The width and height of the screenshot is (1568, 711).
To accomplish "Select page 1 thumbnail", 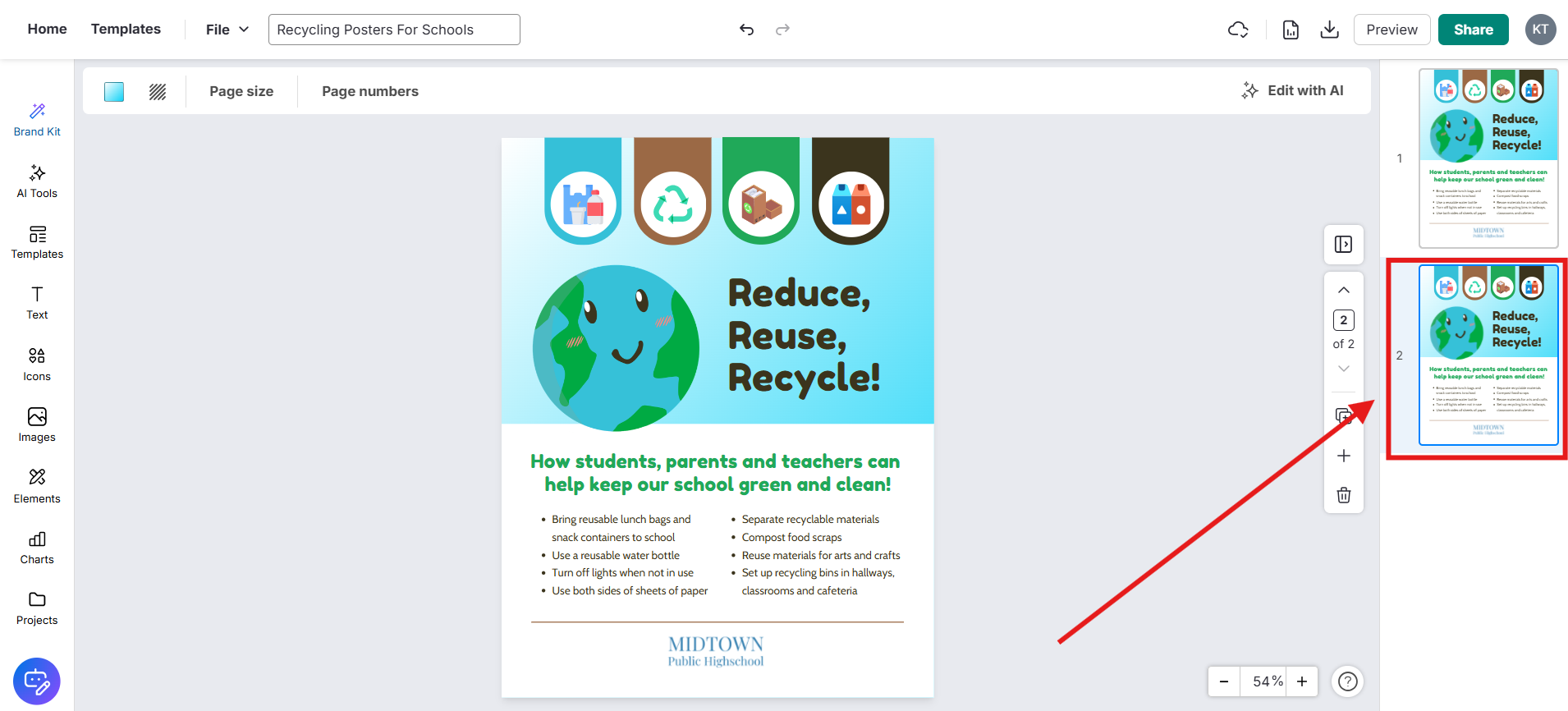I will [x=1488, y=158].
